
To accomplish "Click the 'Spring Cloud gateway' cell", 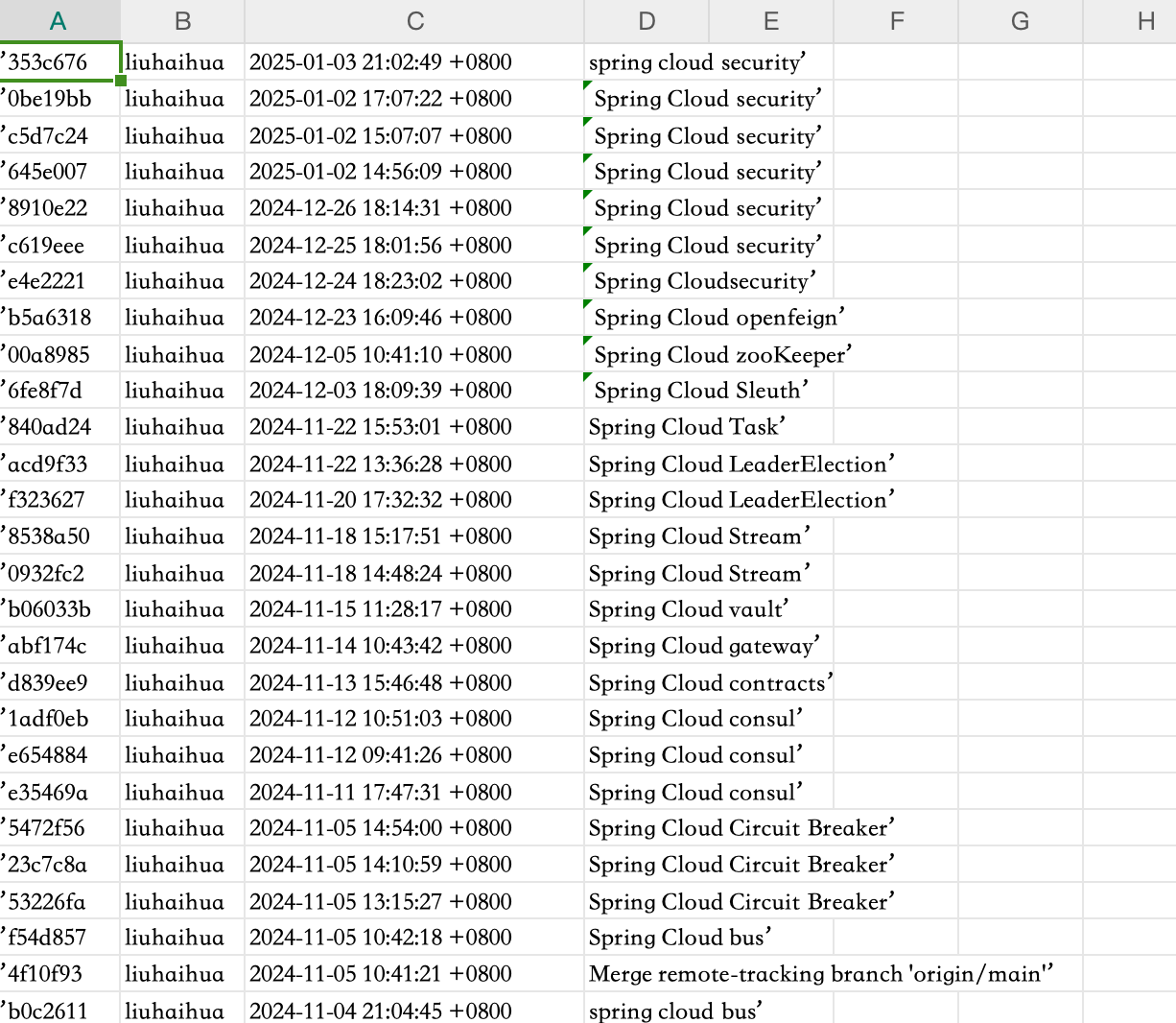I will click(647, 646).
